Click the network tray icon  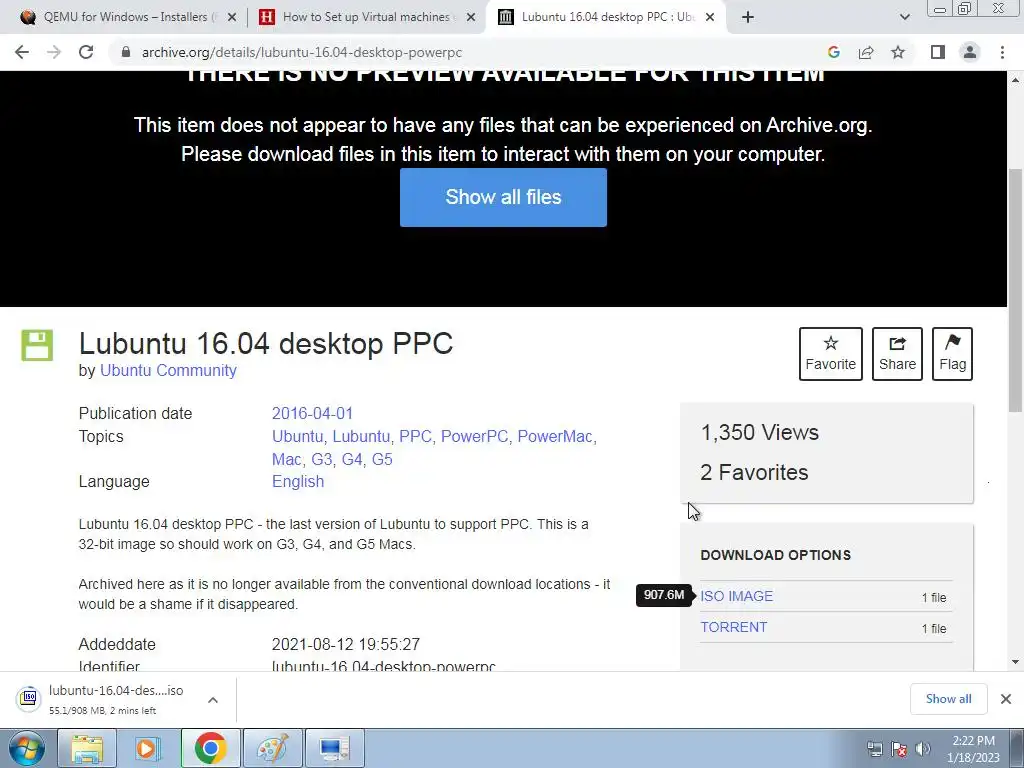(x=874, y=748)
